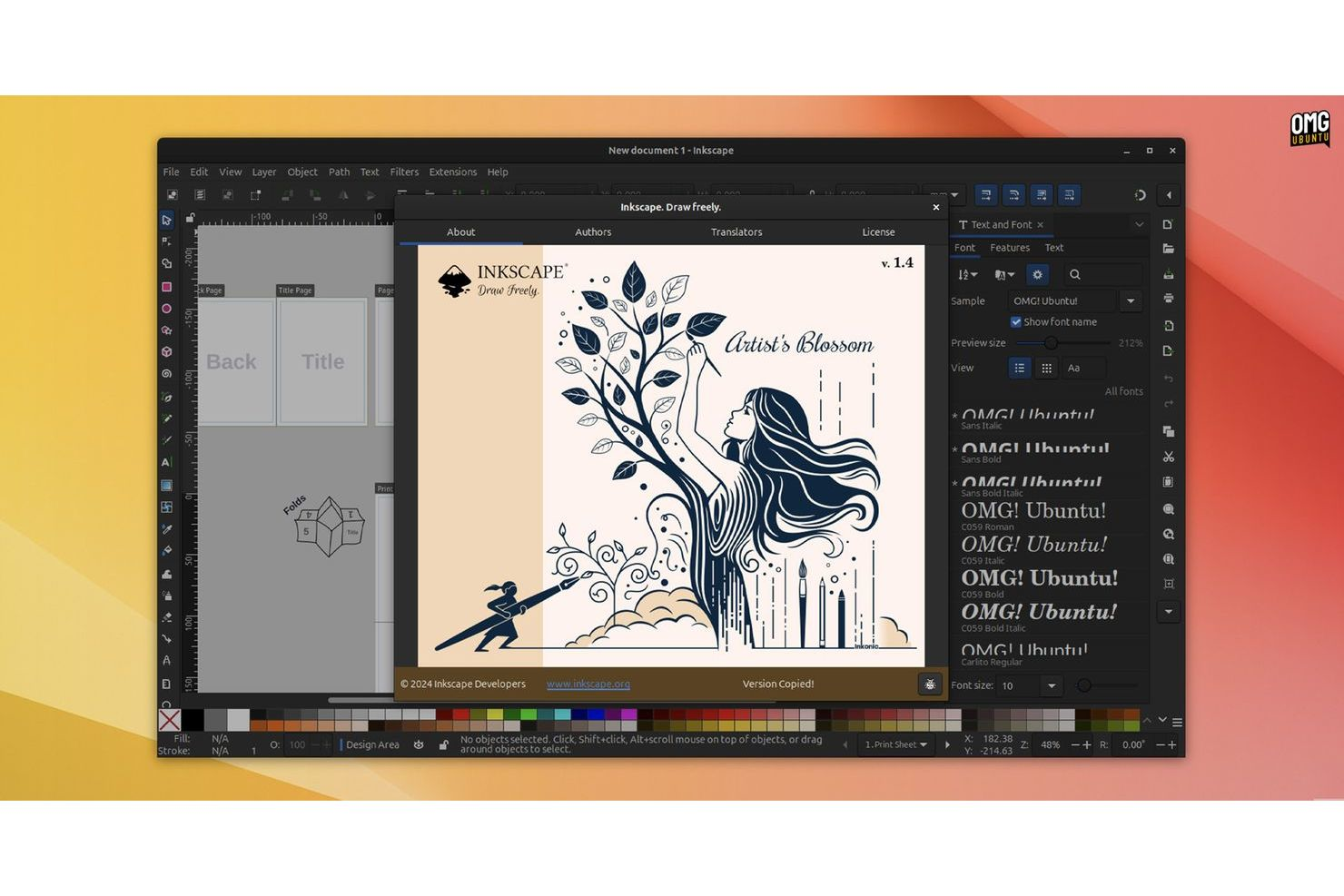Screen dimensions: 1344x896
Task: Close the Text and Font panel tab
Action: (1041, 224)
